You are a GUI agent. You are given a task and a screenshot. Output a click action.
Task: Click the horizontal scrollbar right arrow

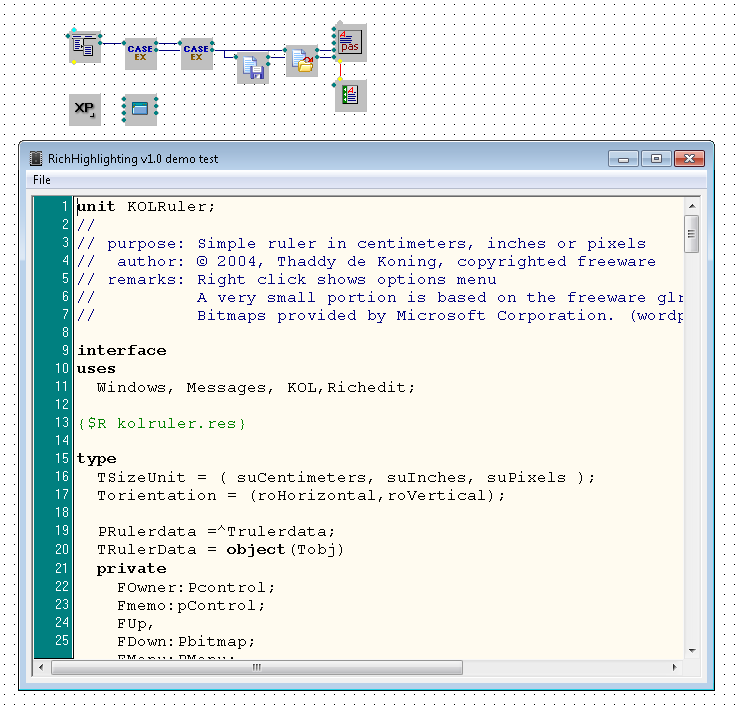coord(675,666)
